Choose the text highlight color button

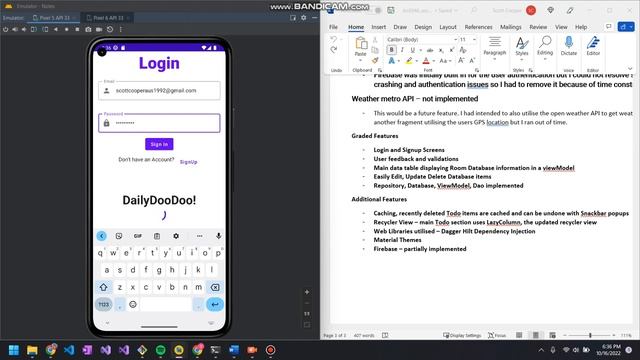point(409,61)
